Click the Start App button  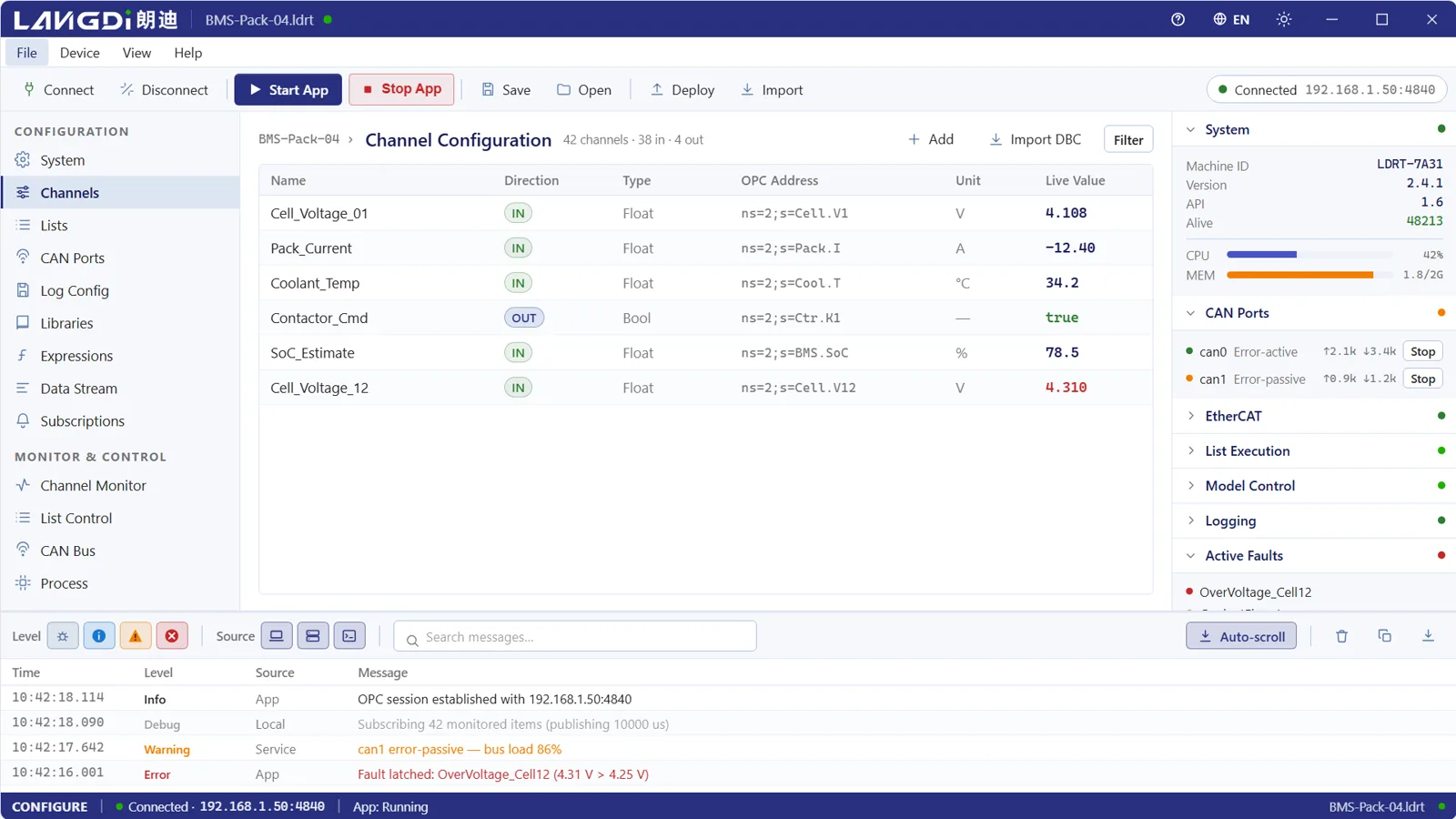(288, 90)
